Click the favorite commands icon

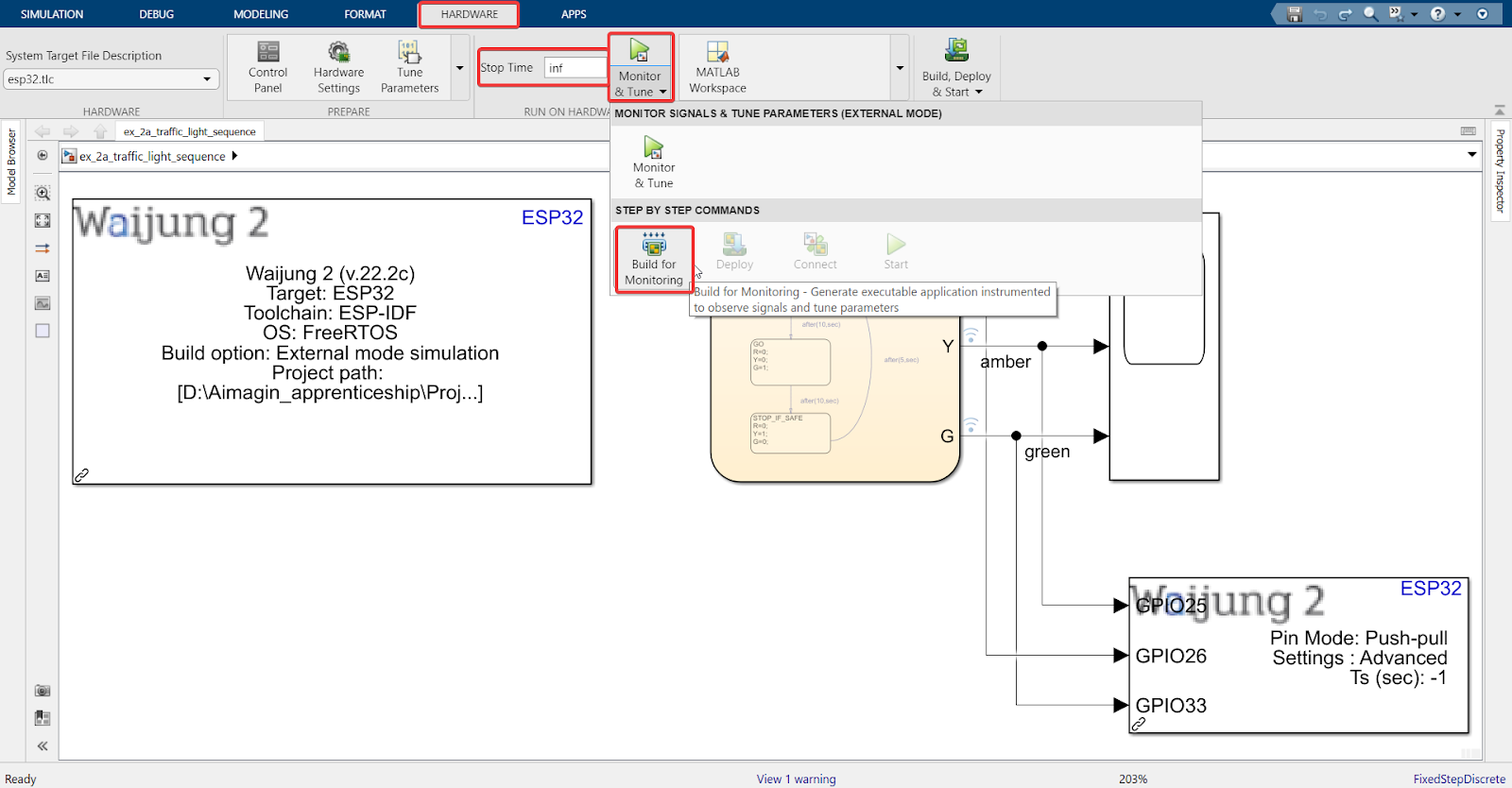click(1396, 14)
